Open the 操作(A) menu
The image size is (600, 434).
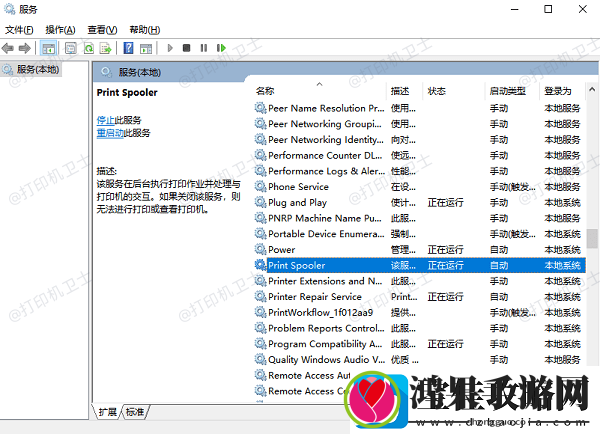pyautogui.click(x=60, y=30)
